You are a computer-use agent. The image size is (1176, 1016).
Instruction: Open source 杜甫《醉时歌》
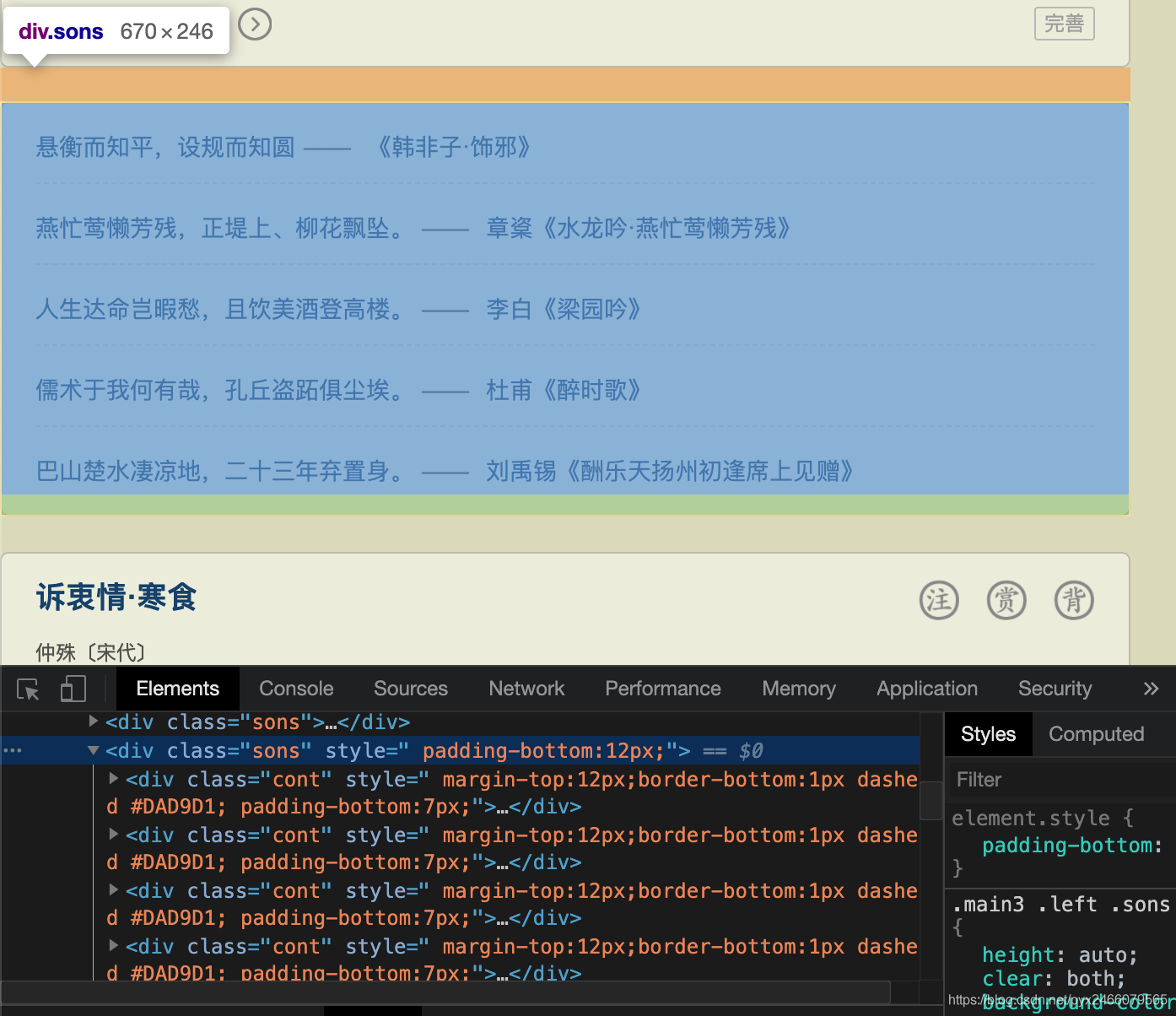[566, 391]
